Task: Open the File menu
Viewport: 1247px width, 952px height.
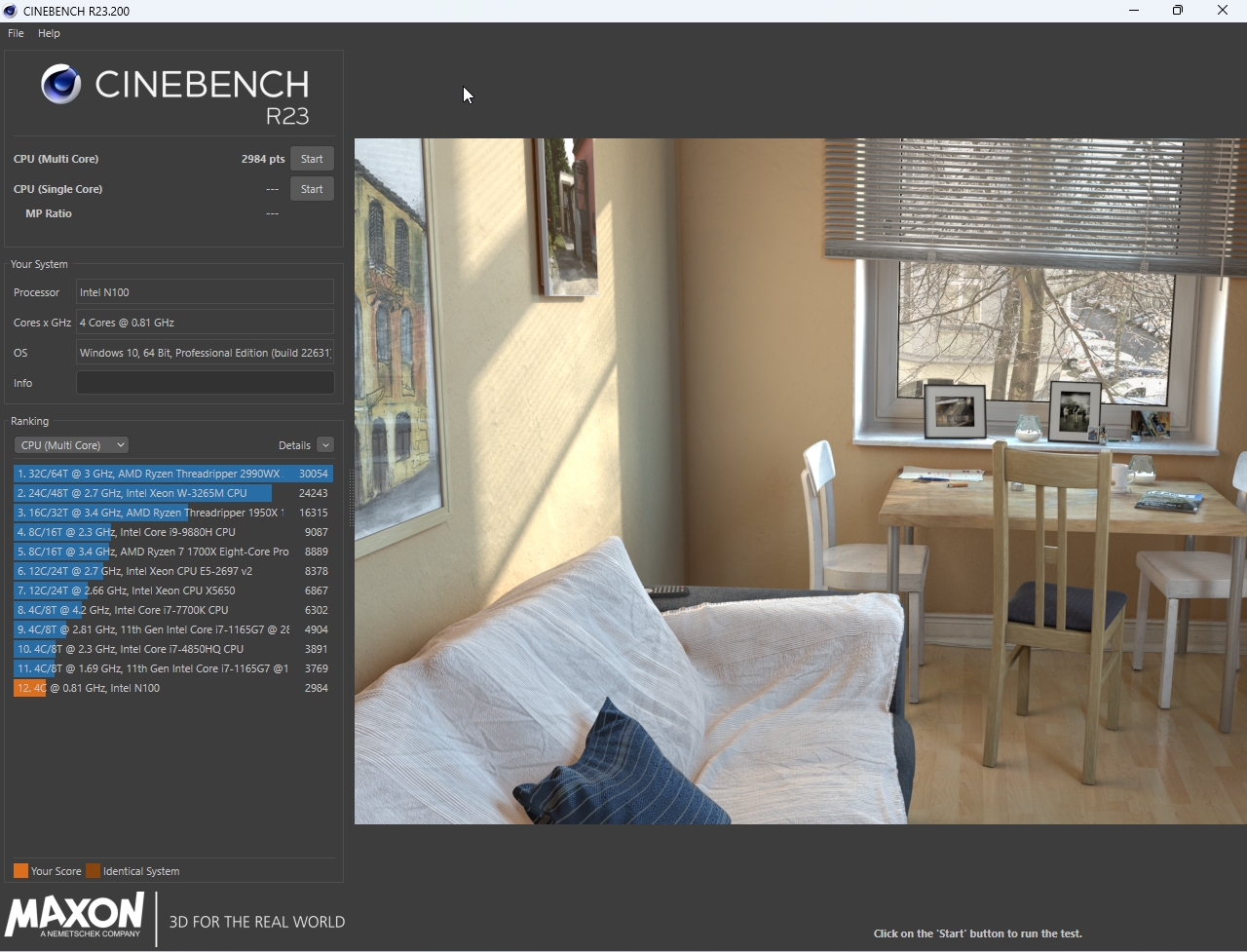Action: point(16,33)
